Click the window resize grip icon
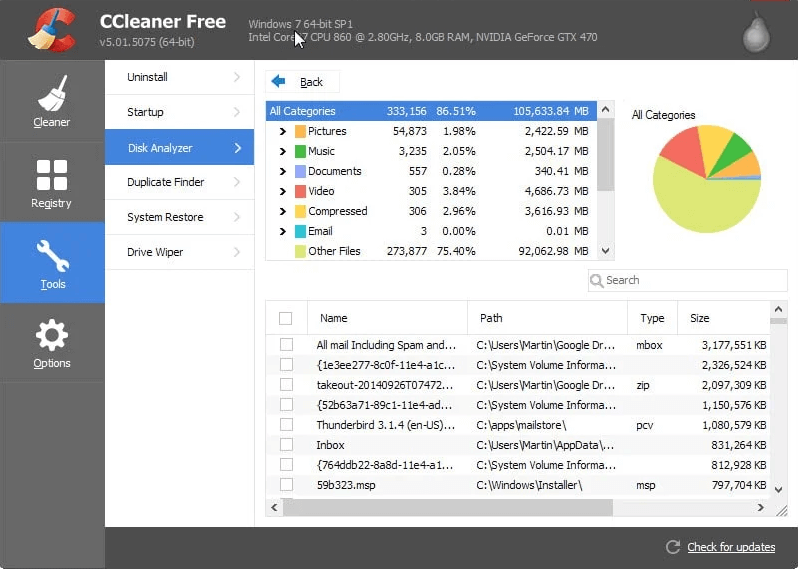The height and width of the screenshot is (569, 798). pos(782,510)
